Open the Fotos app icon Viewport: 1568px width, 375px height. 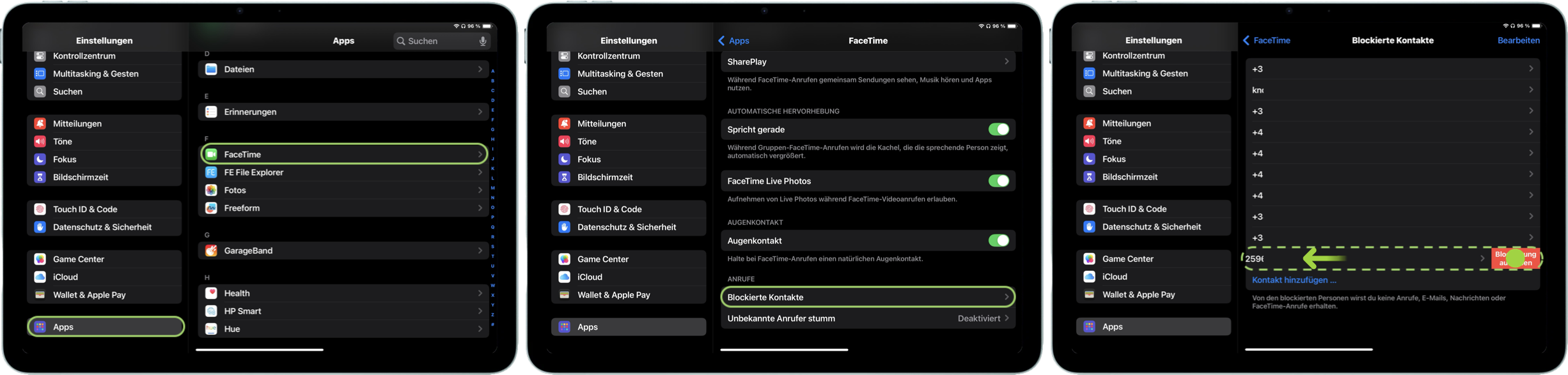pos(211,190)
